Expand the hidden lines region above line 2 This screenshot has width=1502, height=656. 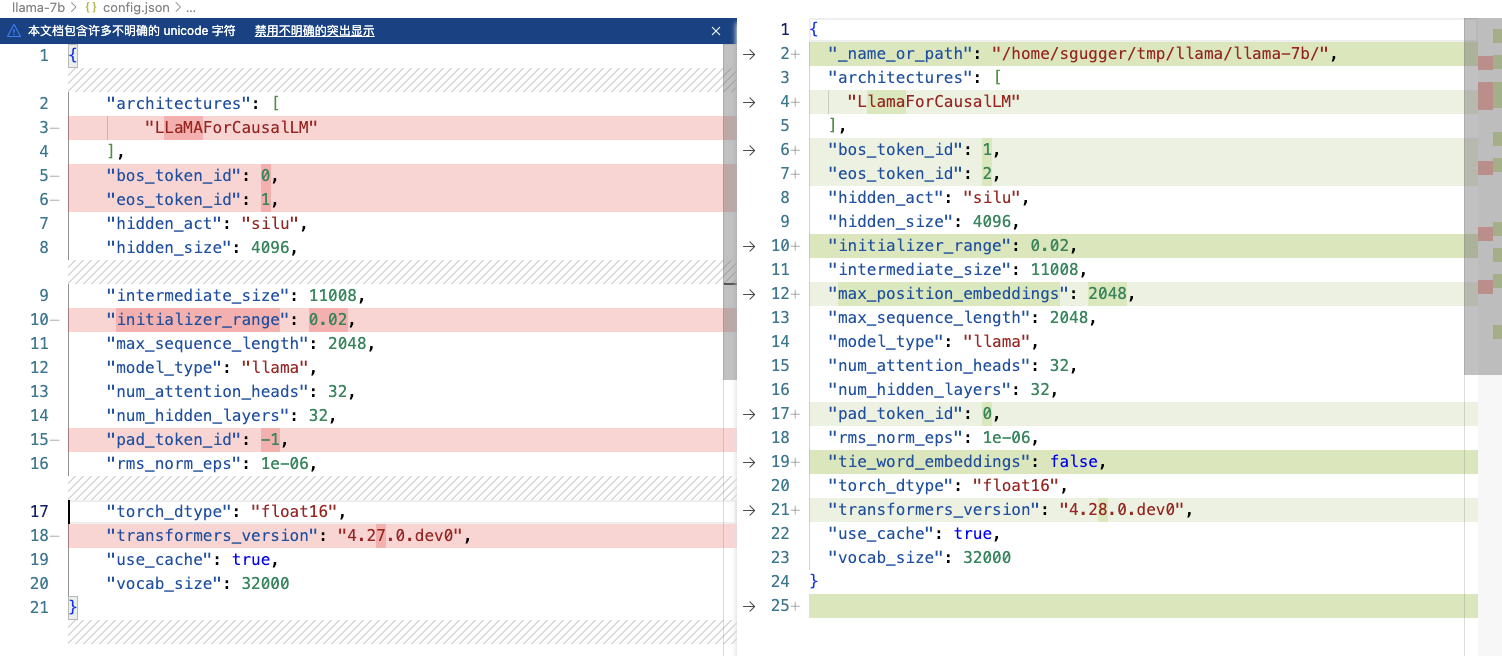point(400,77)
